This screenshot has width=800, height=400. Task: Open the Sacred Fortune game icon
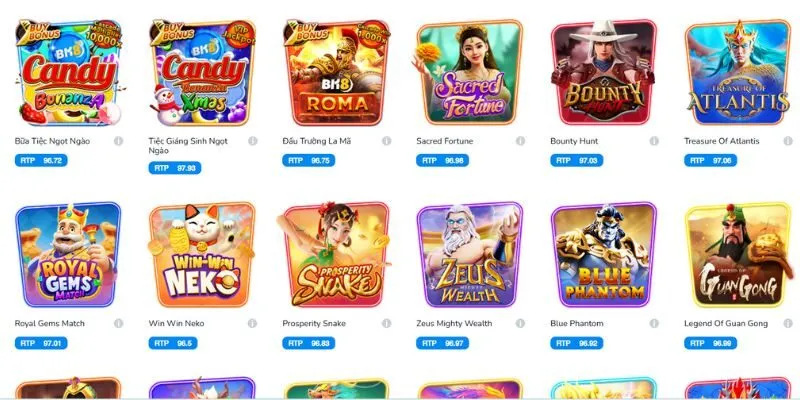(470, 72)
